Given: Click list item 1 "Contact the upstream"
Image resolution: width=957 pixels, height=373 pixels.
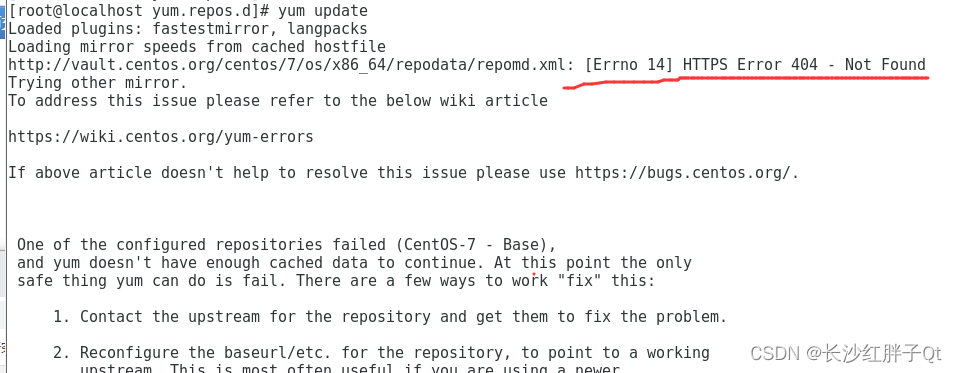Looking at the screenshot, I should coord(390,317).
